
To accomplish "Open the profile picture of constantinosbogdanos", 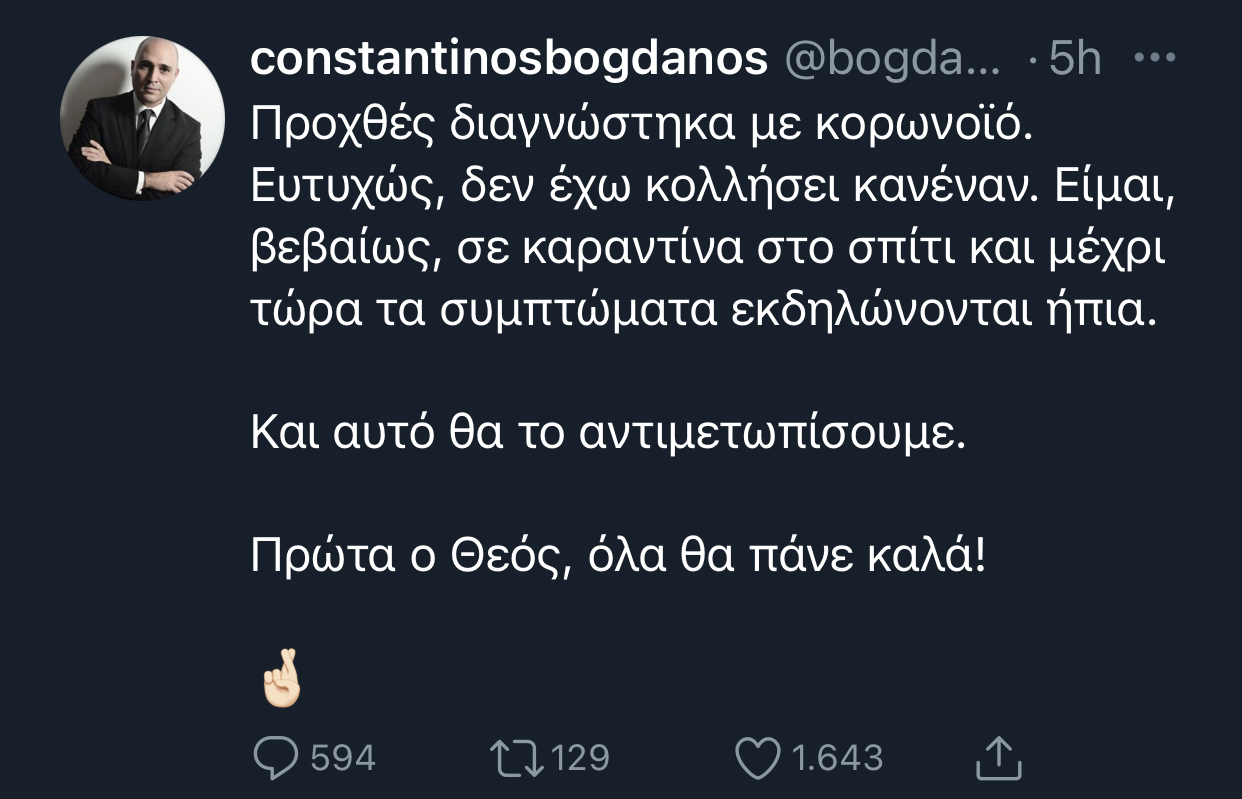I will click(x=142, y=120).
